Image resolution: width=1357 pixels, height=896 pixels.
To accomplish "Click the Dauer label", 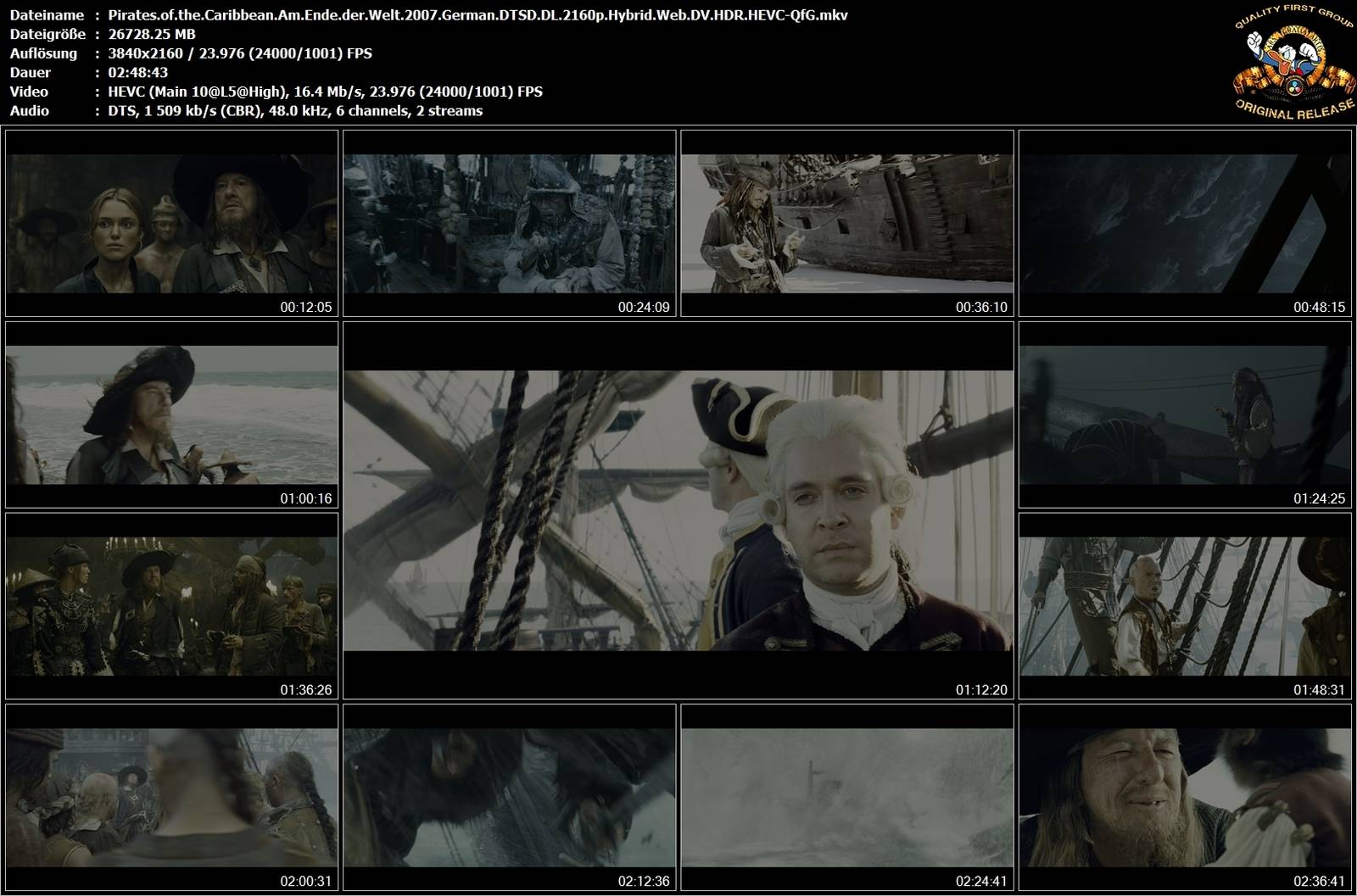I will pyautogui.click(x=31, y=72).
